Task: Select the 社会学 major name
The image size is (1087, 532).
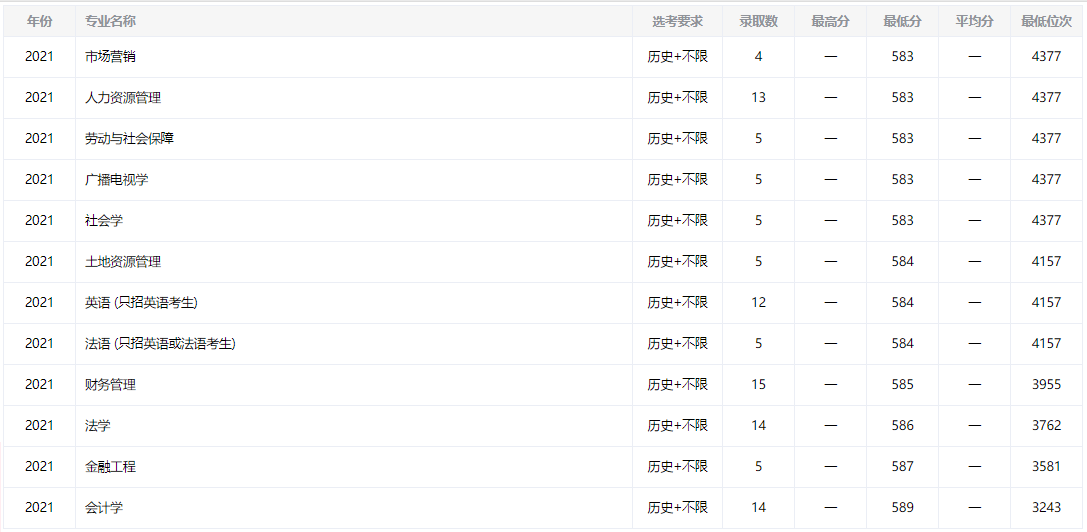Action: pos(104,221)
